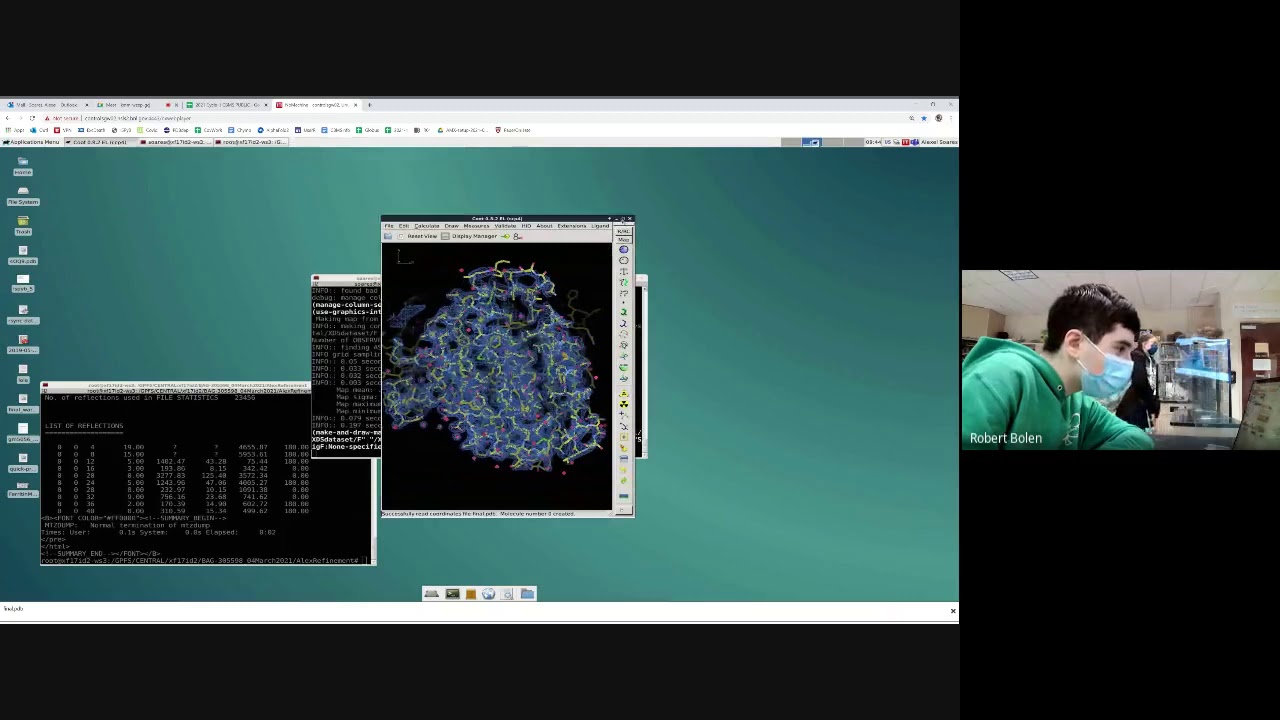The width and height of the screenshot is (1280, 720).
Task: Click the yellow-black radiation symbol icon in Coot
Action: 624,402
